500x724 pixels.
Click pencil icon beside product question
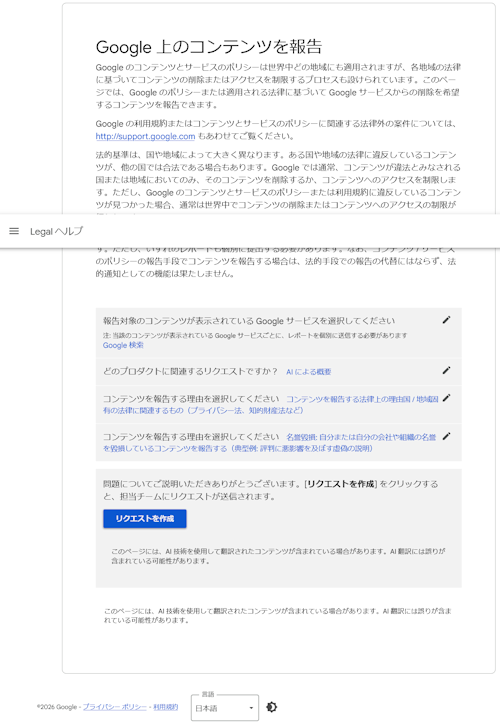click(x=446, y=370)
